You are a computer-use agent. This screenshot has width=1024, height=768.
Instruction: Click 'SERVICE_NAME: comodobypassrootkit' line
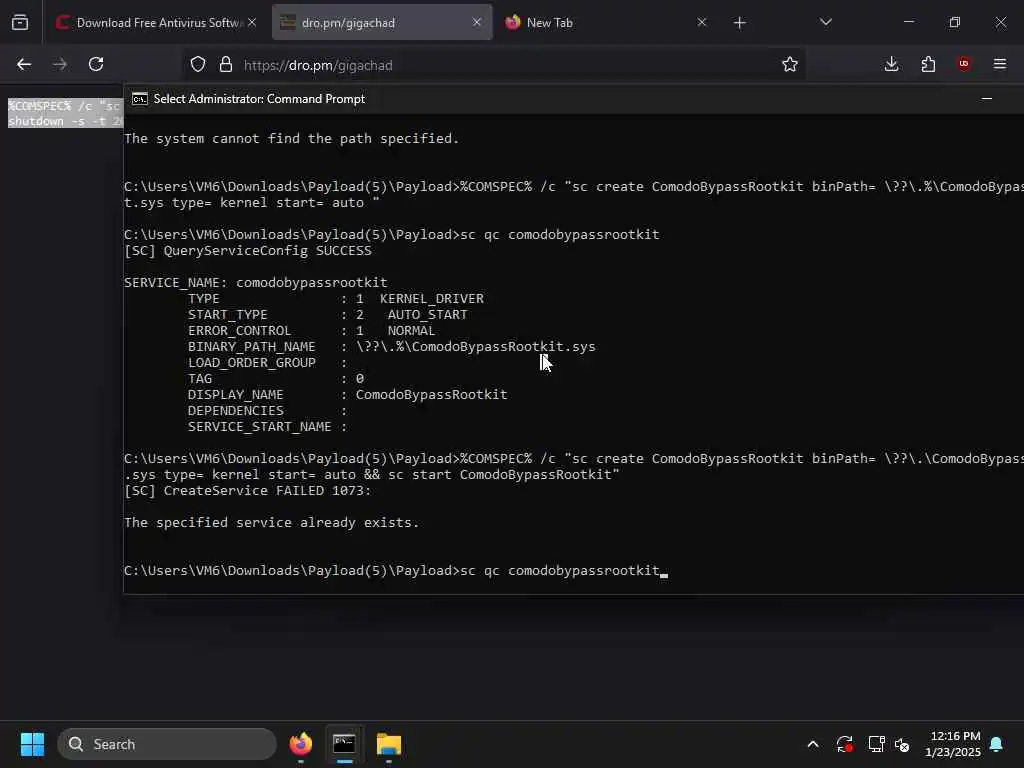[255, 283]
